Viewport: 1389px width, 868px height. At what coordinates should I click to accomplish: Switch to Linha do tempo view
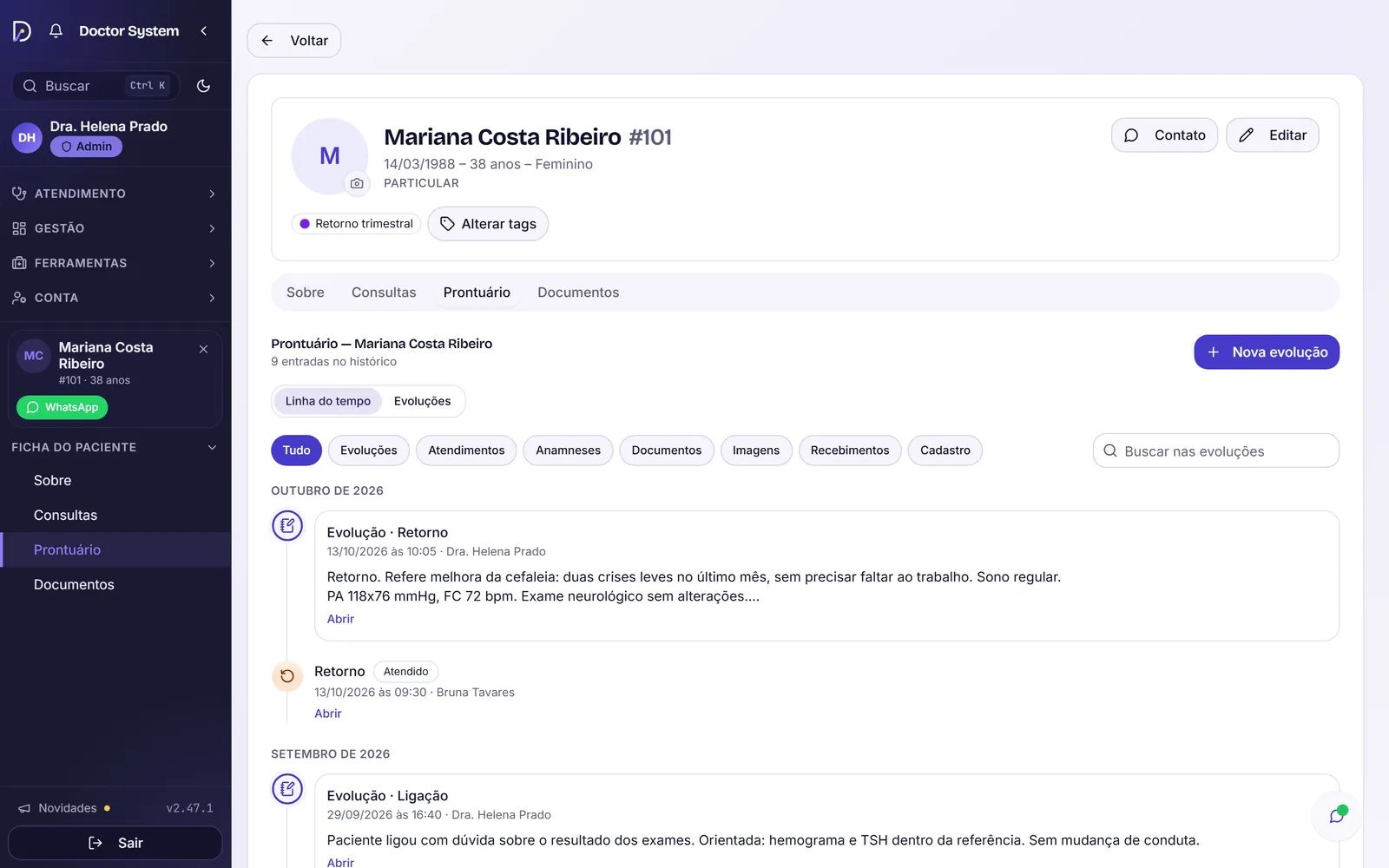328,401
